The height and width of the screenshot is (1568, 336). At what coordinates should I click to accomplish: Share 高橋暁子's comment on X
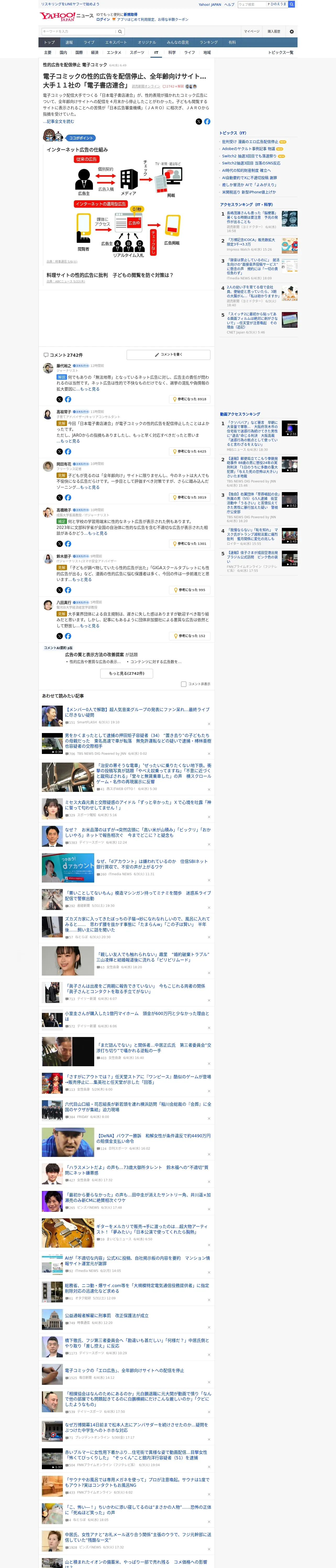coord(60,544)
